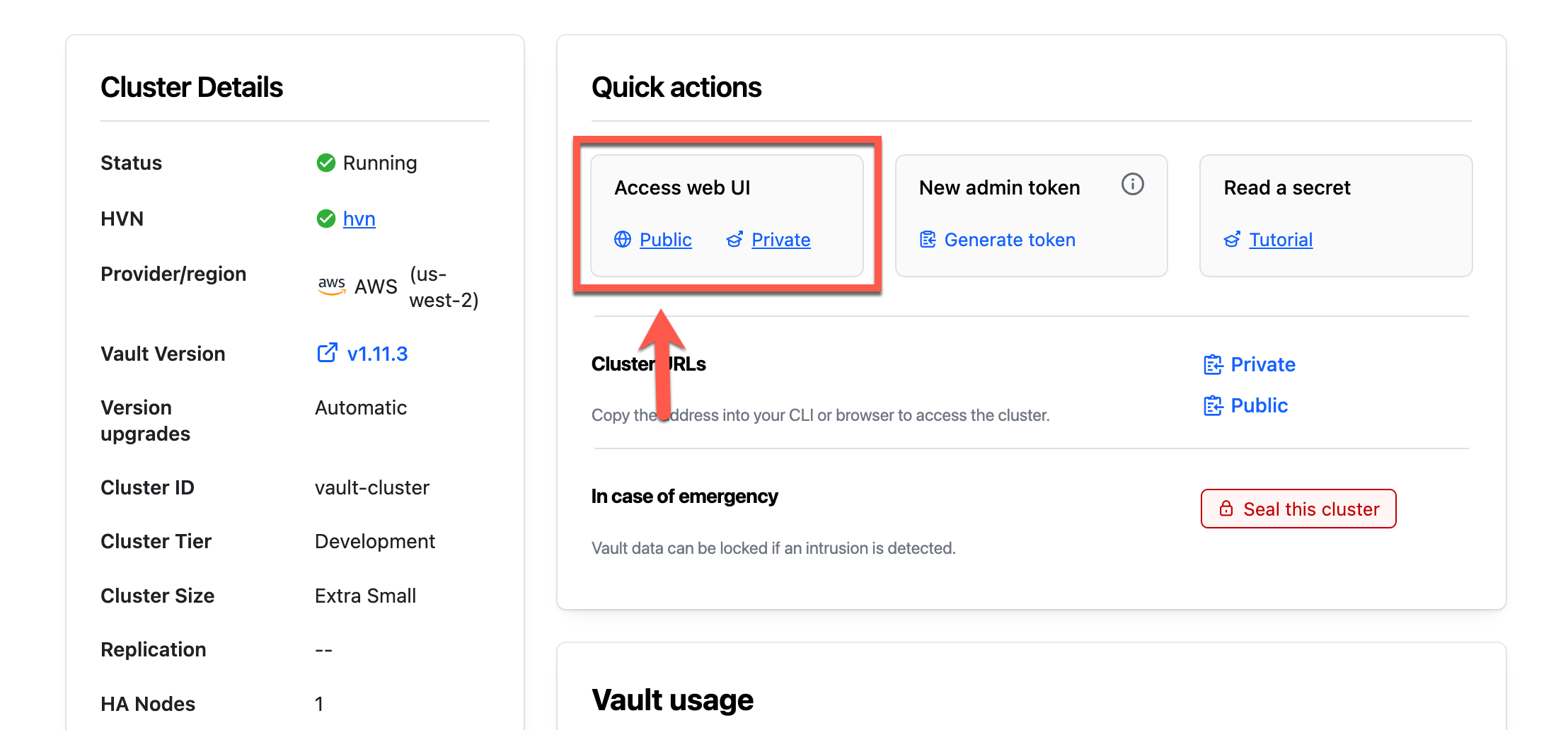Open the Vault version v1.11.3 link
Image resolution: width=1568 pixels, height=730 pixels.
pyautogui.click(x=377, y=354)
